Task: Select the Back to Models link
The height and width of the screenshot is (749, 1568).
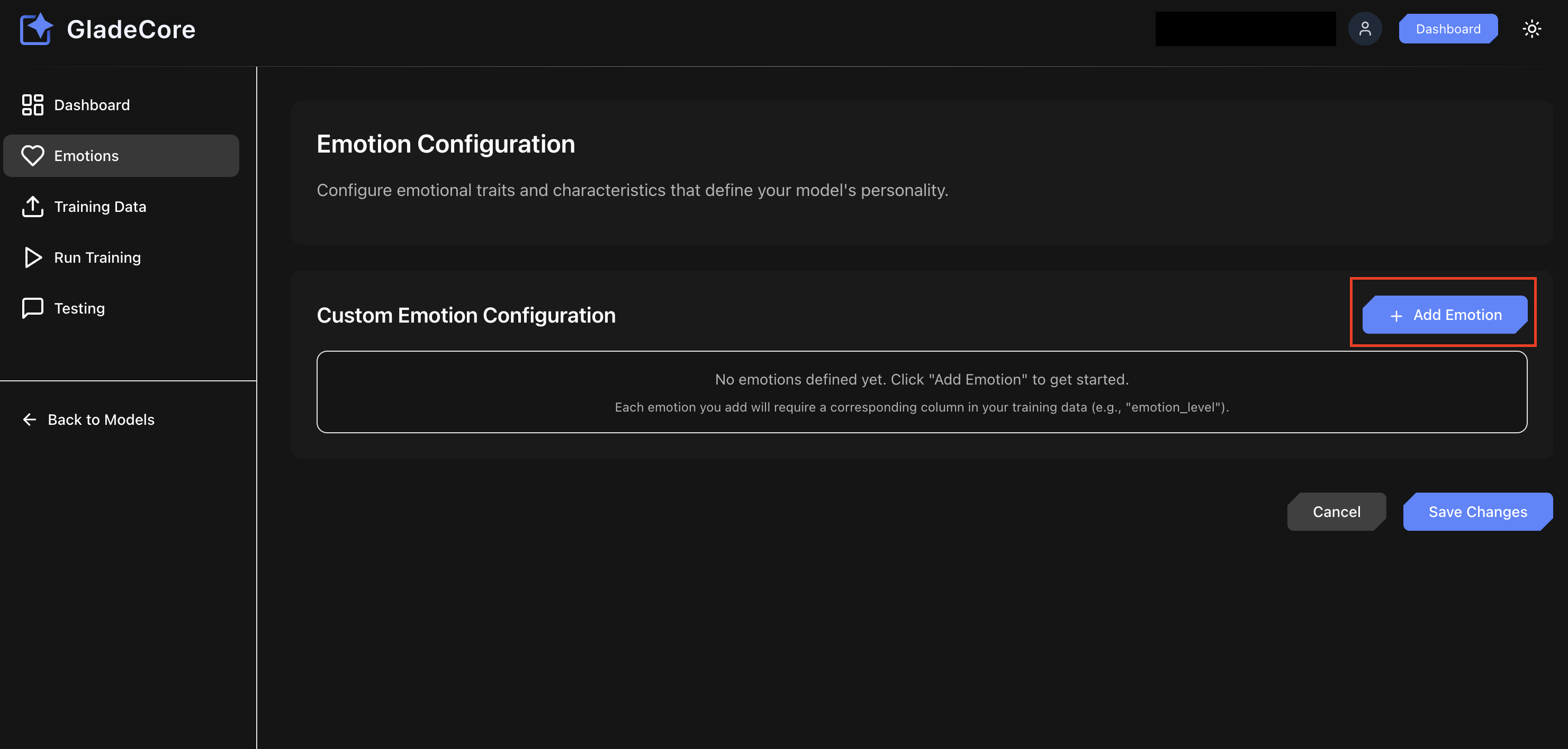Action: tap(101, 420)
